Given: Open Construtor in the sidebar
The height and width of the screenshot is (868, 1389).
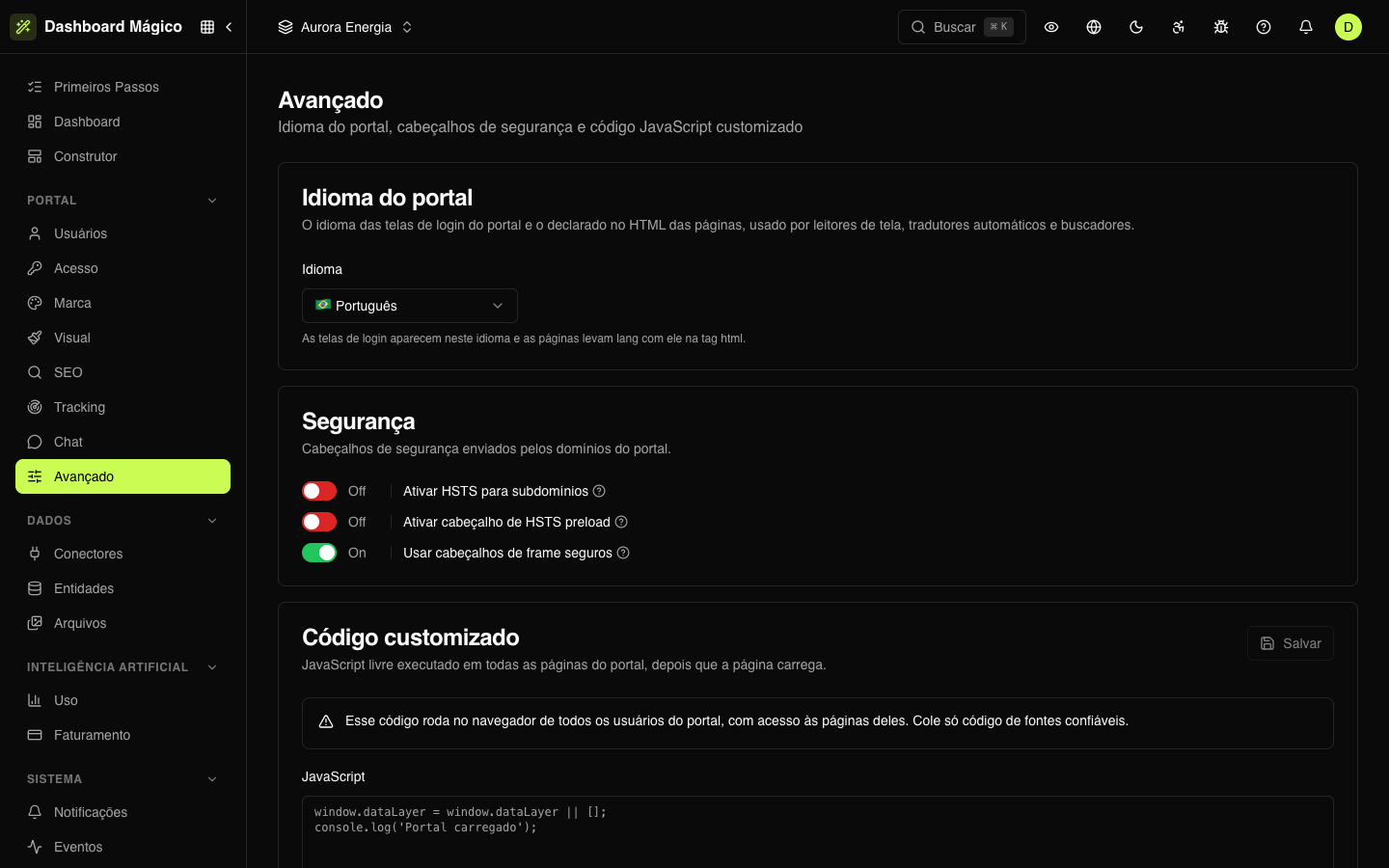Looking at the screenshot, I should (123, 156).
